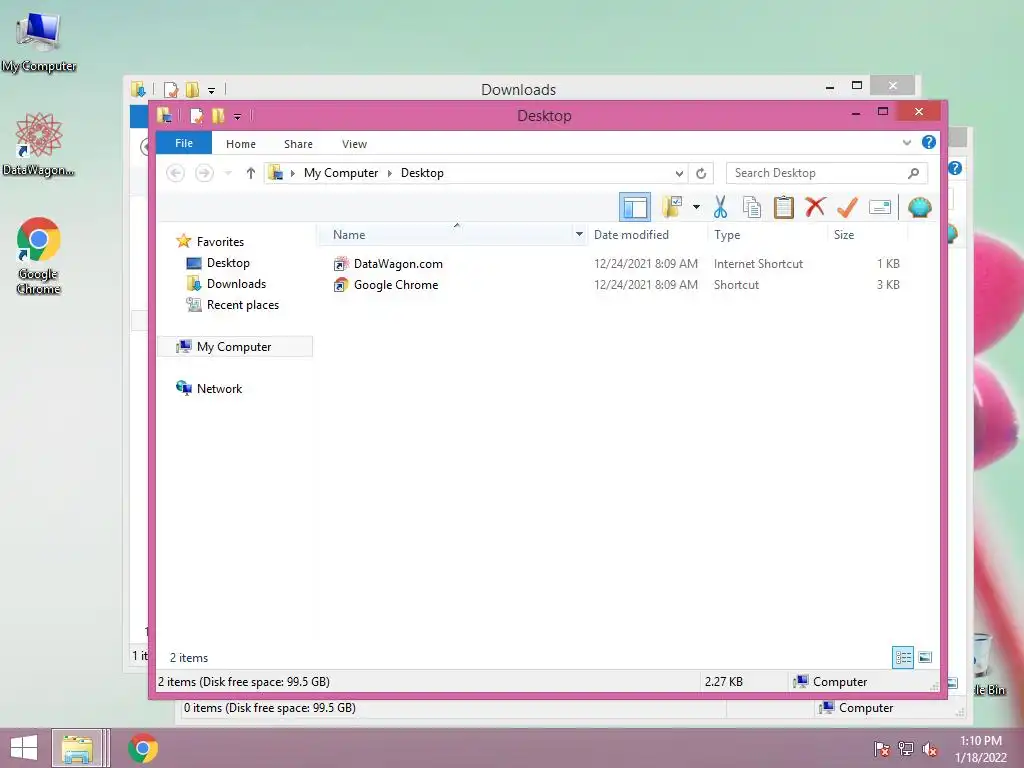Click the Desktop window title bar icon
This screenshot has width=1024, height=768.
pyautogui.click(x=164, y=116)
